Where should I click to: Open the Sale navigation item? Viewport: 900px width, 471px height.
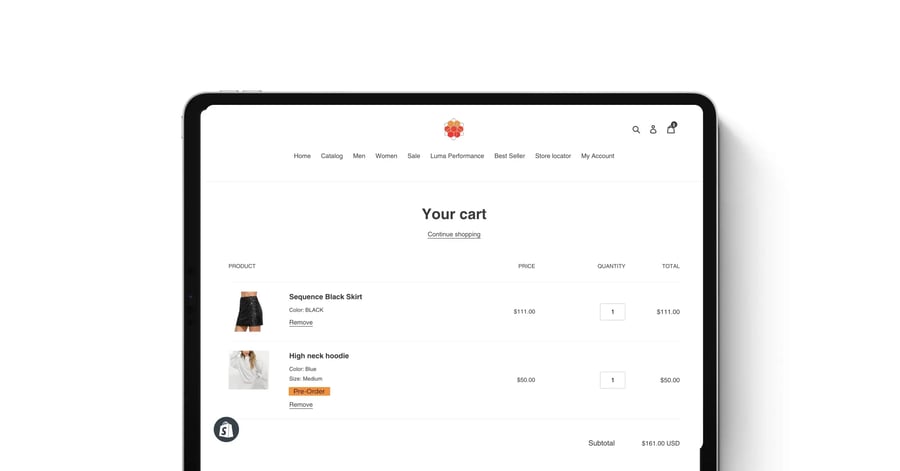(x=414, y=156)
